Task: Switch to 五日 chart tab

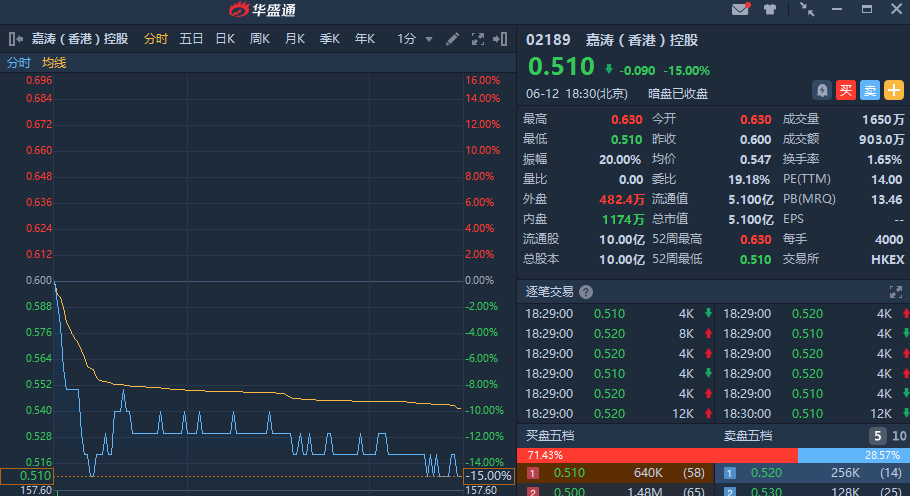Action: [x=191, y=39]
